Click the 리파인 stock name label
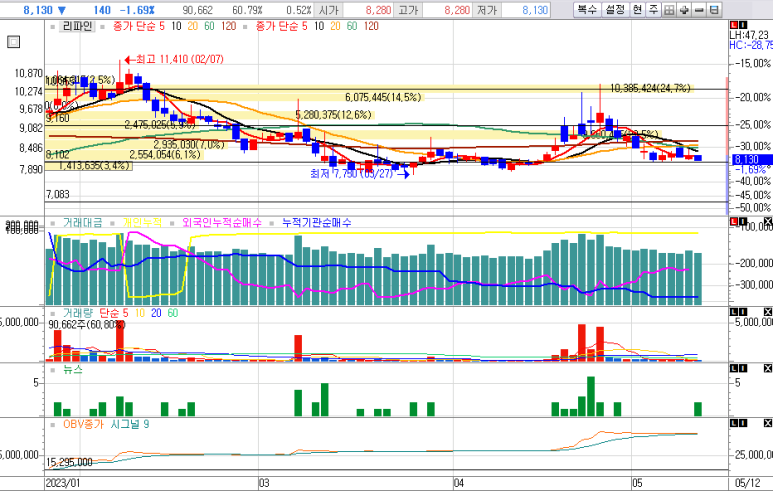Image resolution: width=773 pixels, height=491 pixels. click(77, 26)
